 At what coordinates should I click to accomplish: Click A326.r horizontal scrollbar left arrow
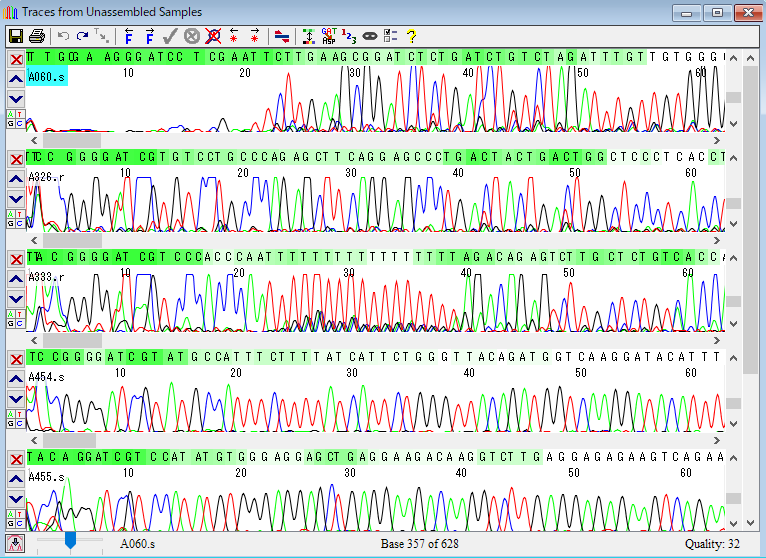tap(34, 240)
